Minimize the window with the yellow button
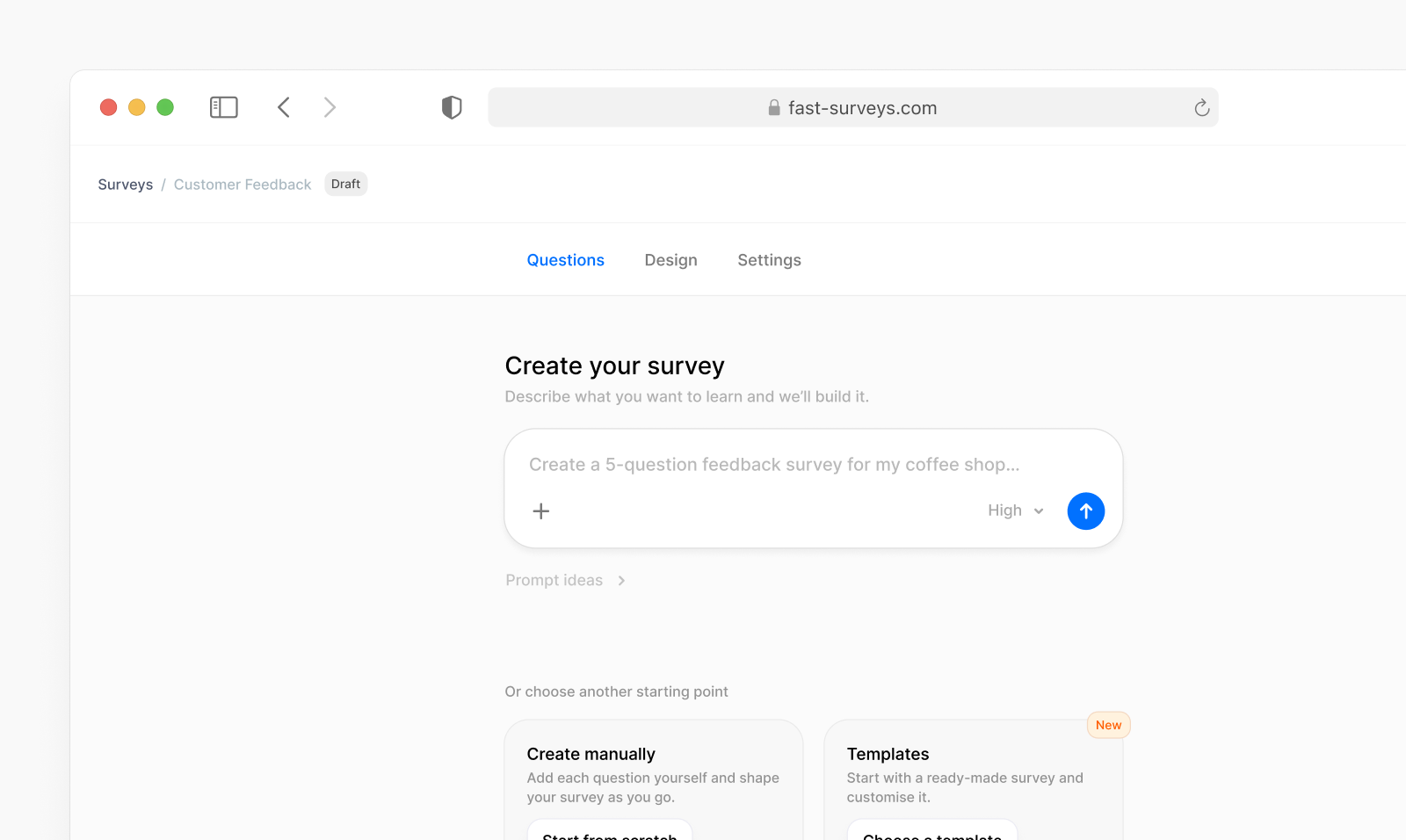1406x840 pixels. (x=137, y=107)
